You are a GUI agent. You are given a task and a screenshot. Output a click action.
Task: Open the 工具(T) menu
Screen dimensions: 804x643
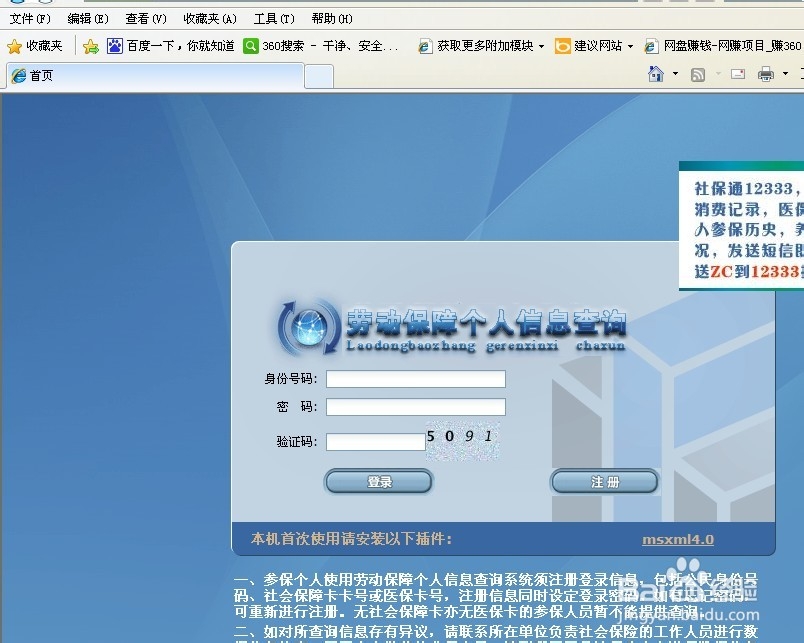274,19
